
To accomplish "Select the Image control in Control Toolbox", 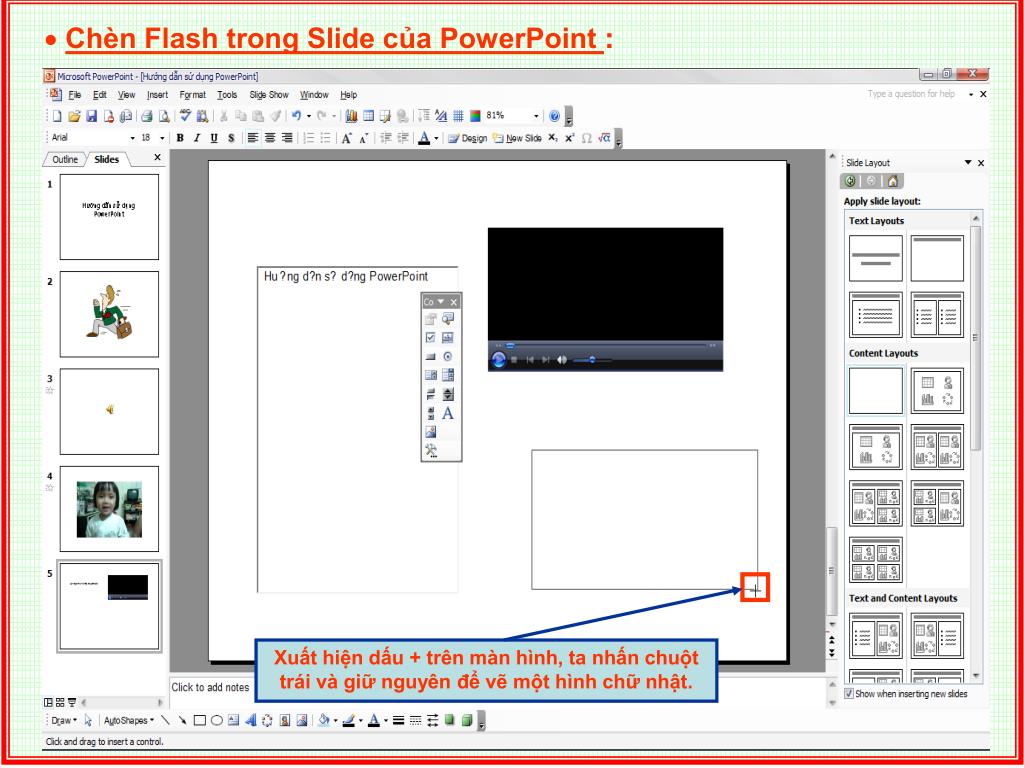I will [x=430, y=432].
